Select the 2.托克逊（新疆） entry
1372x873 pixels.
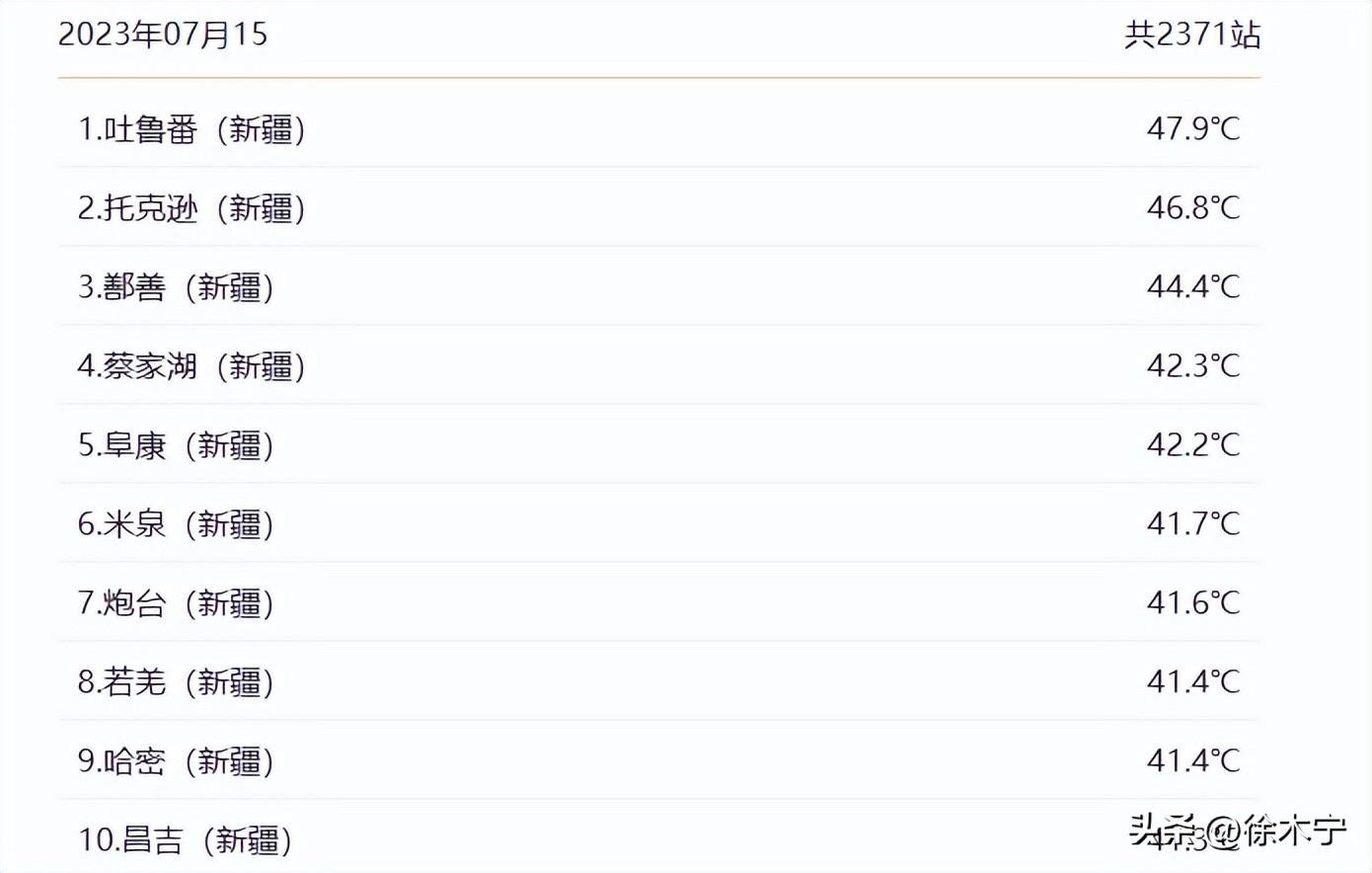(x=191, y=208)
